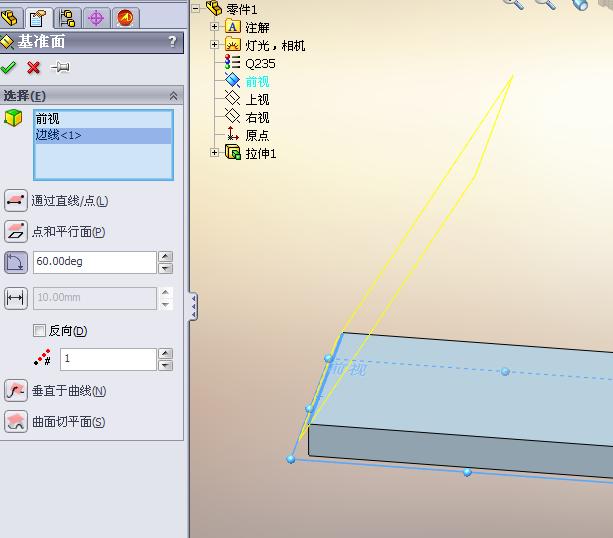Image resolution: width=613 pixels, height=538 pixels.
Task: Choose 点和平行面 plane option
Action: pos(16,231)
